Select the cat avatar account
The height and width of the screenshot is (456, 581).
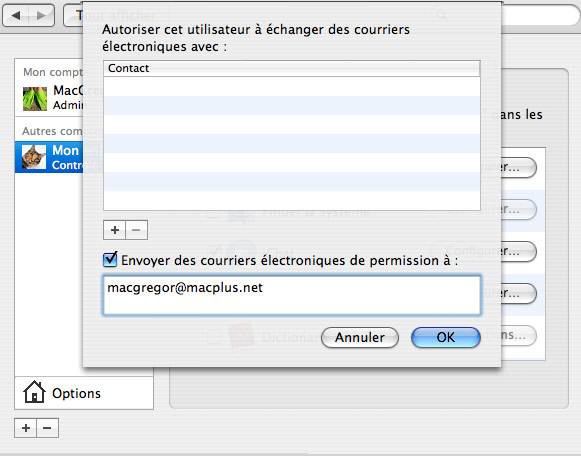point(34,157)
